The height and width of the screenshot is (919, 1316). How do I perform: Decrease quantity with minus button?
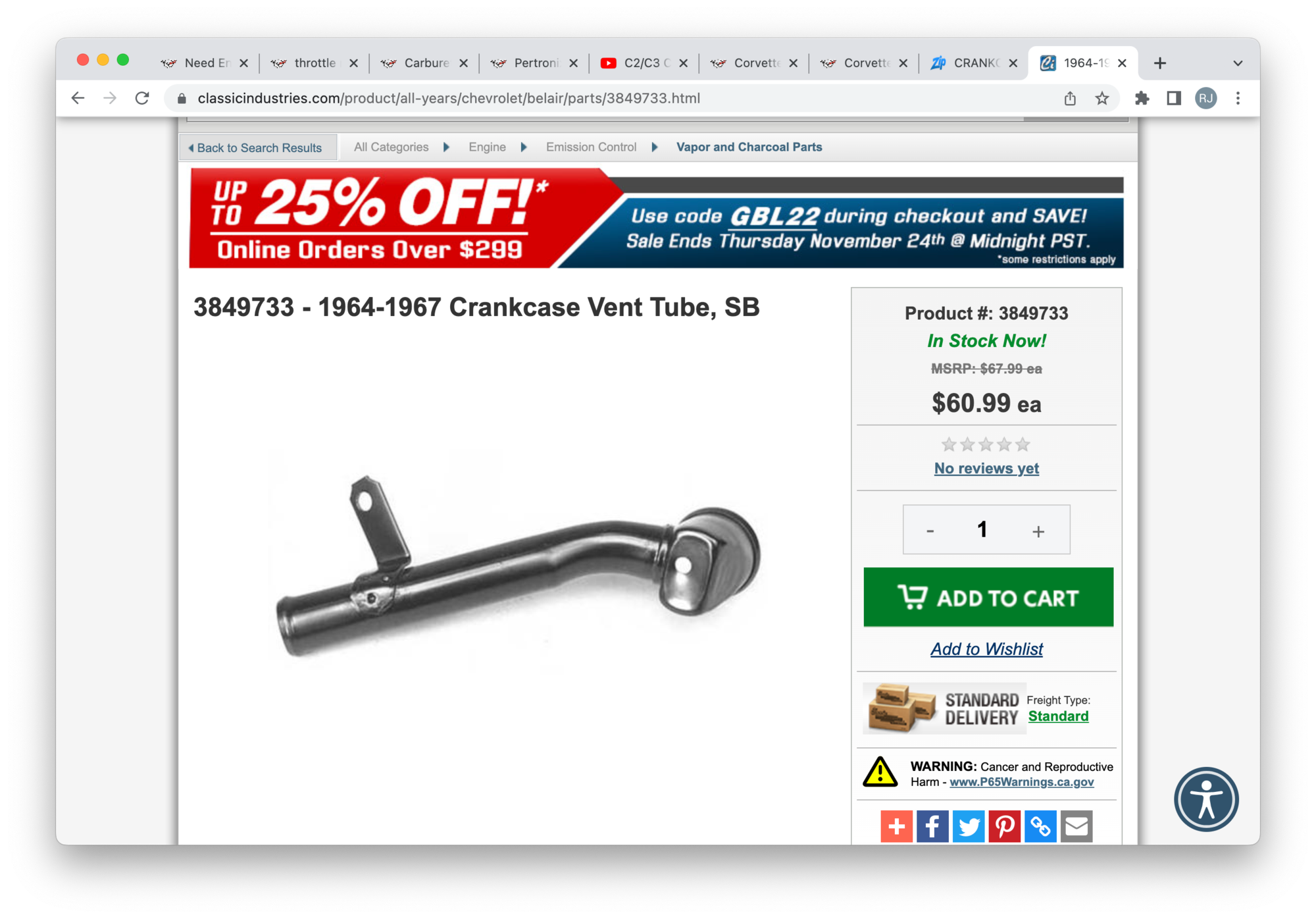(x=930, y=531)
